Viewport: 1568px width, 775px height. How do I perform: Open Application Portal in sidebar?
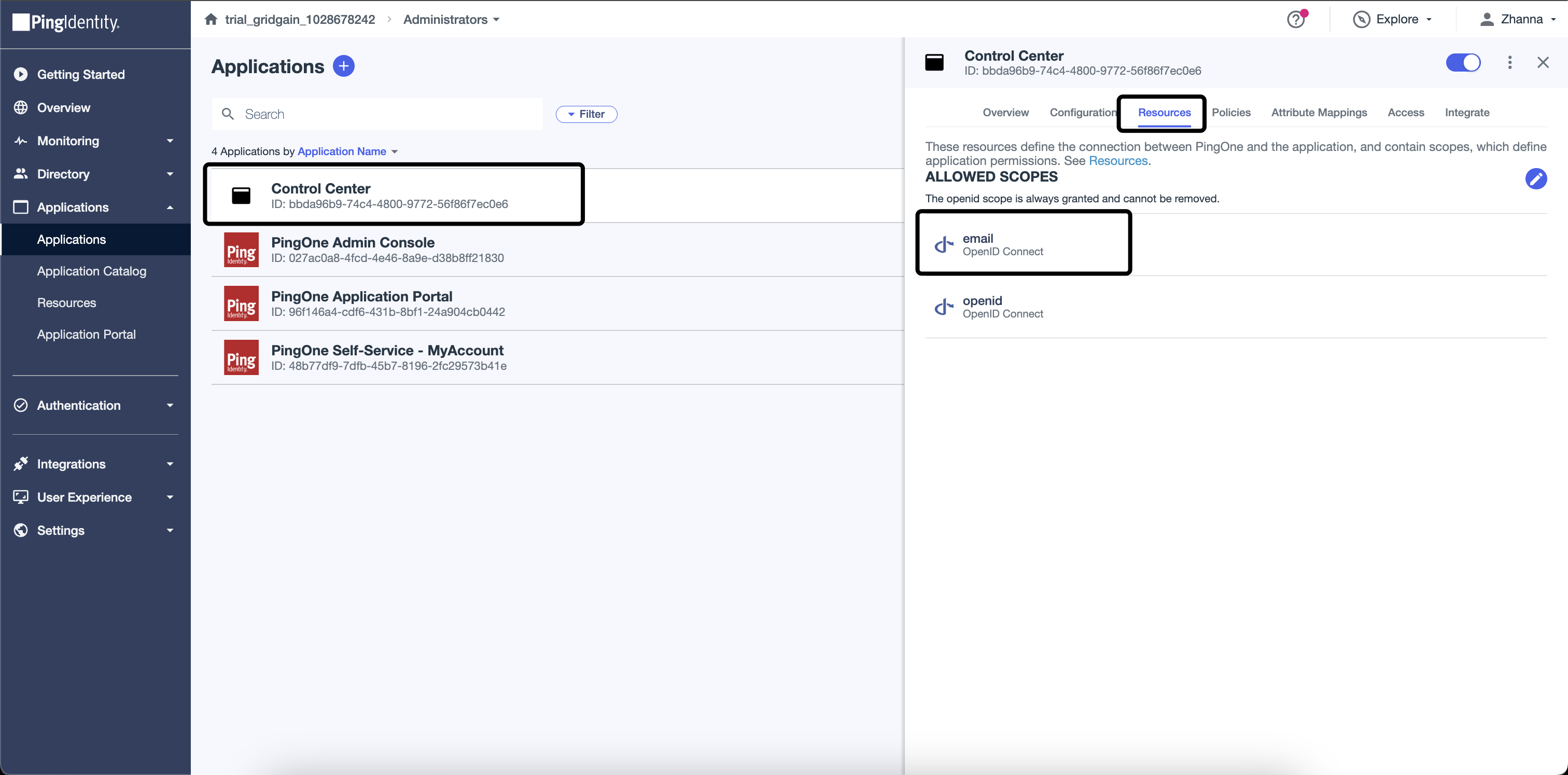pos(87,334)
